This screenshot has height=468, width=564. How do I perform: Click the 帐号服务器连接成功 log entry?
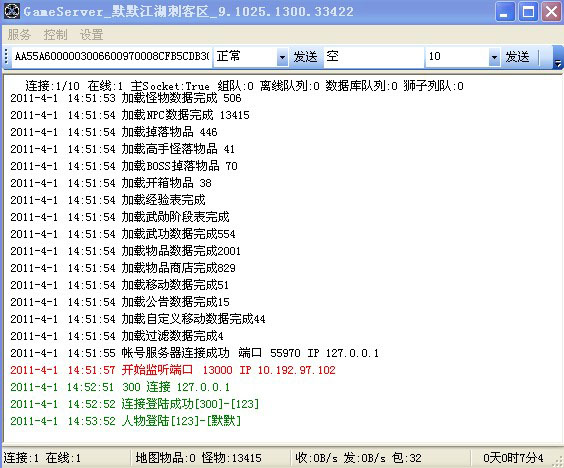194,353
